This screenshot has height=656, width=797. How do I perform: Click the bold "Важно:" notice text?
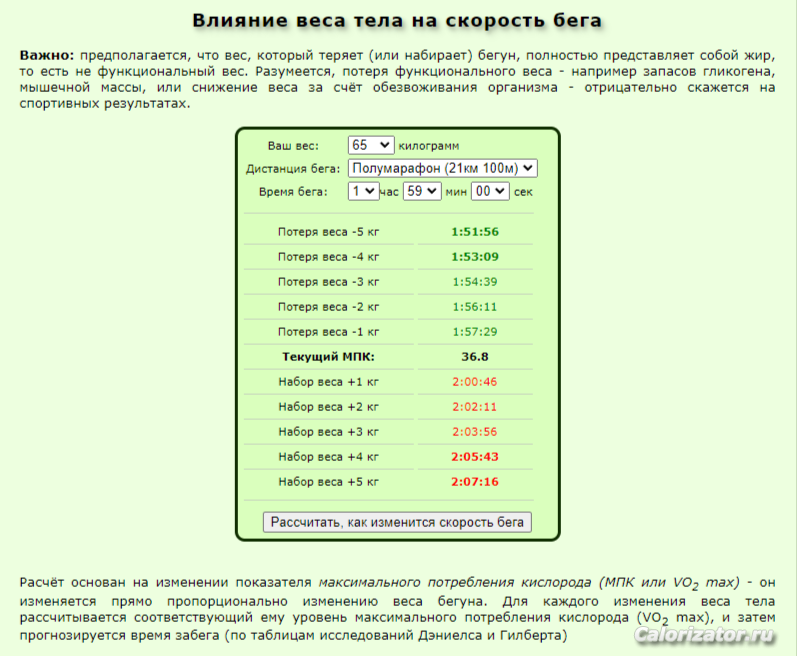click(47, 54)
